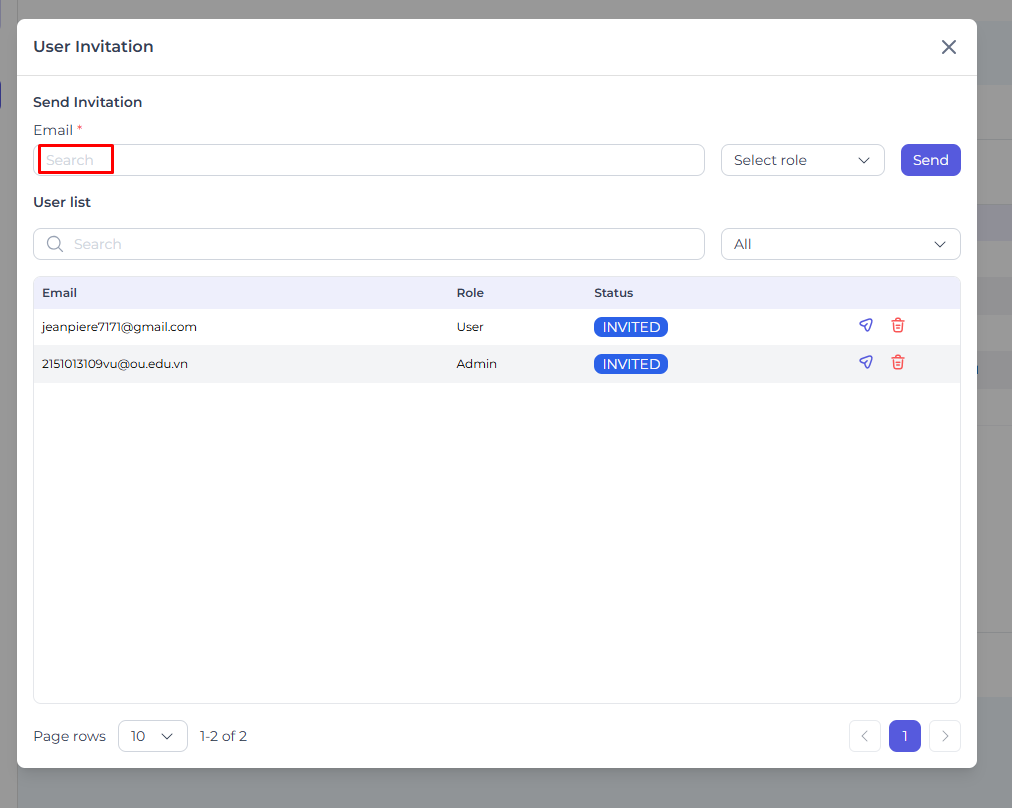Click the User list section heading
The image size is (1012, 808).
pos(62,202)
